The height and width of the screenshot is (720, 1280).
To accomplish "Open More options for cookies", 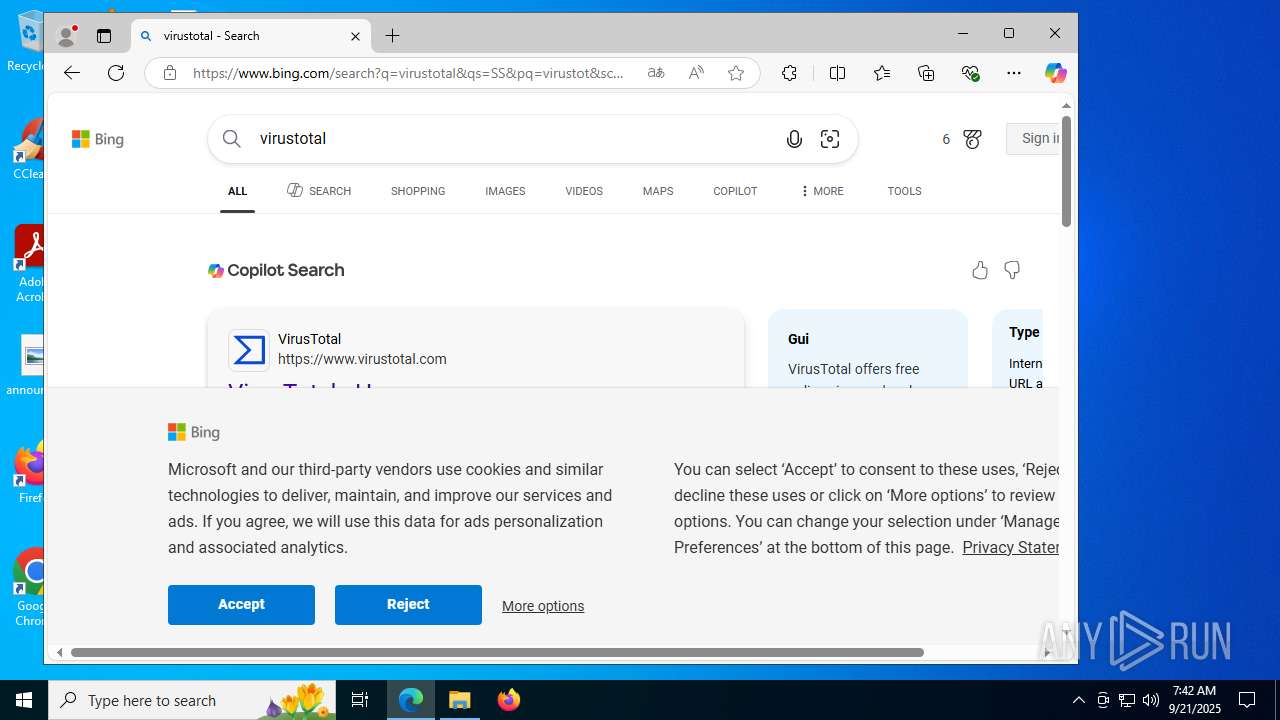I will [x=543, y=606].
